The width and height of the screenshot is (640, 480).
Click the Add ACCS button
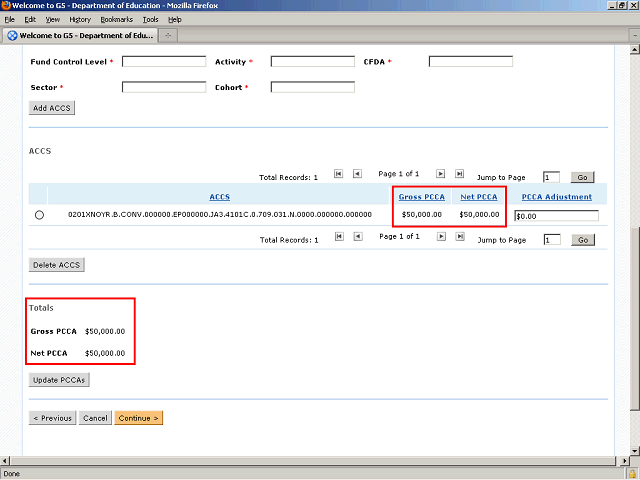(52, 108)
